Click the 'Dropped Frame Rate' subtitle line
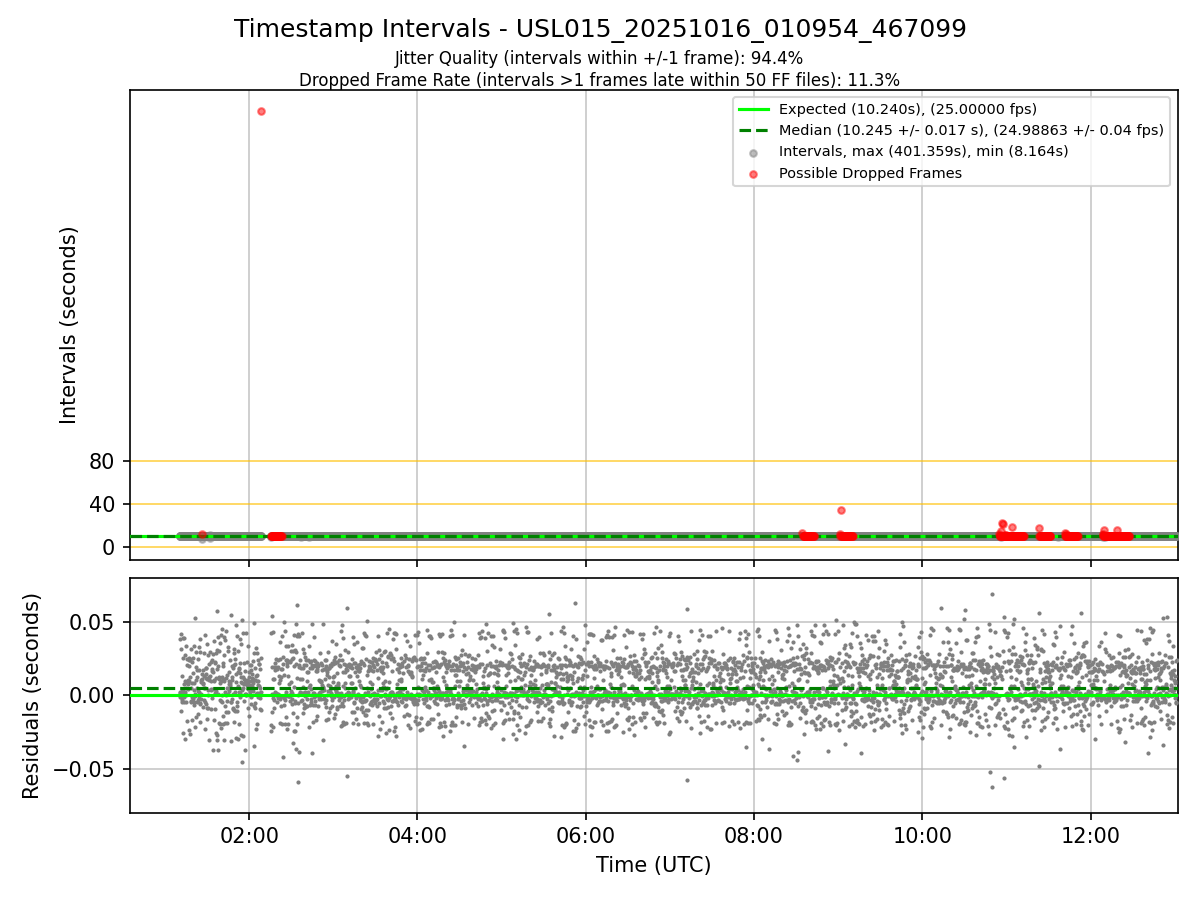 tap(599, 80)
